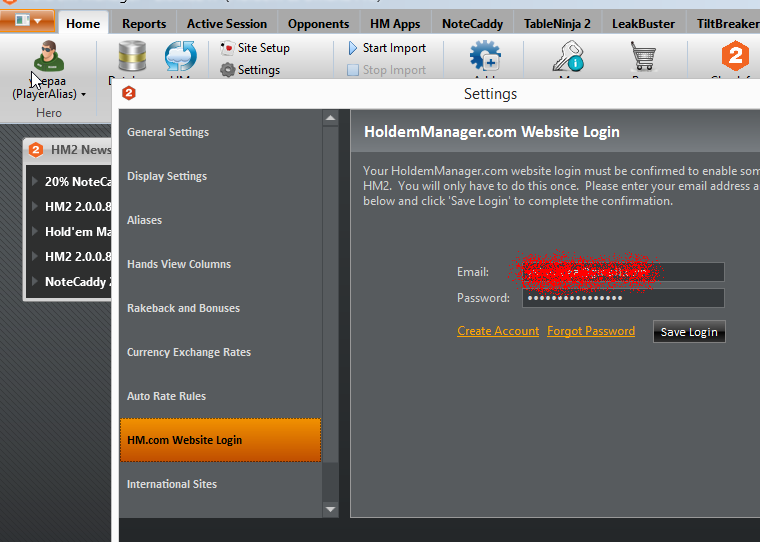Open the Reports tab

pos(144,23)
